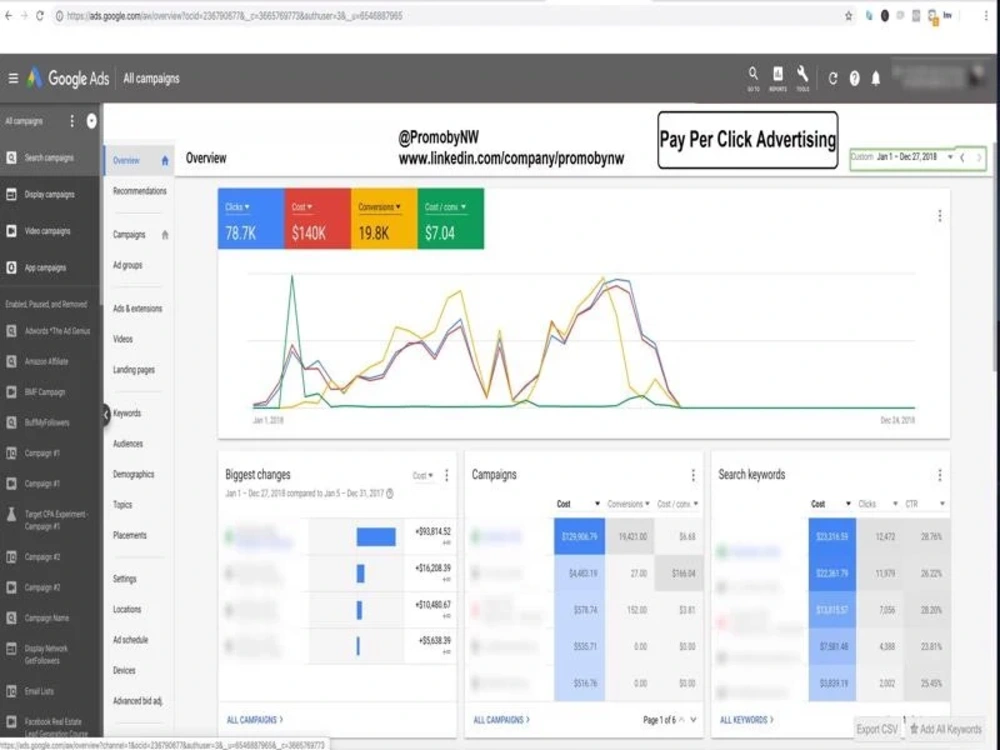
Task: Click the All Keywords link
Action: click(747, 720)
